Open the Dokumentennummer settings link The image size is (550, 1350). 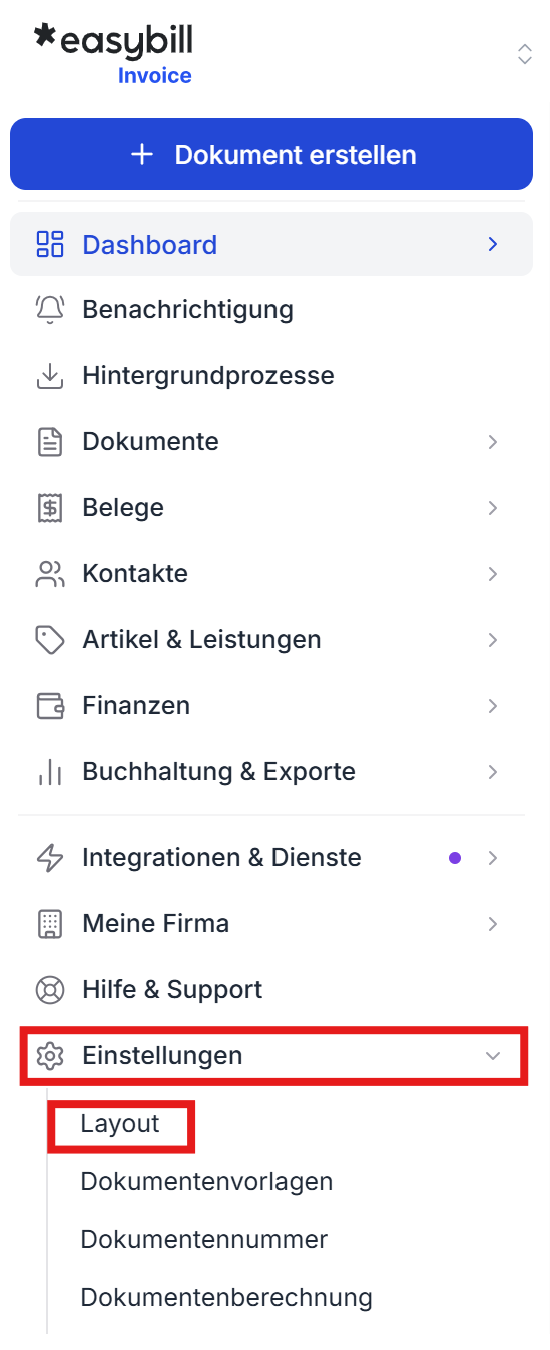click(x=204, y=1240)
